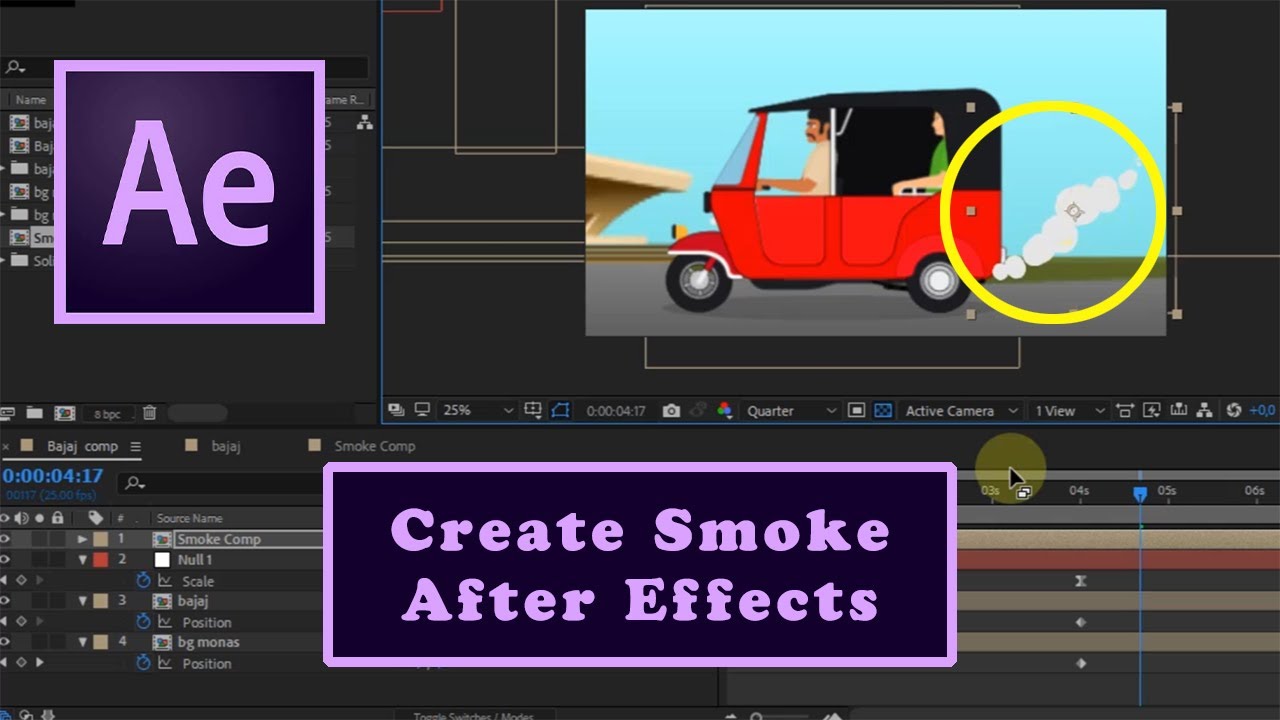Open Show Channel color management icon

pos(723,410)
